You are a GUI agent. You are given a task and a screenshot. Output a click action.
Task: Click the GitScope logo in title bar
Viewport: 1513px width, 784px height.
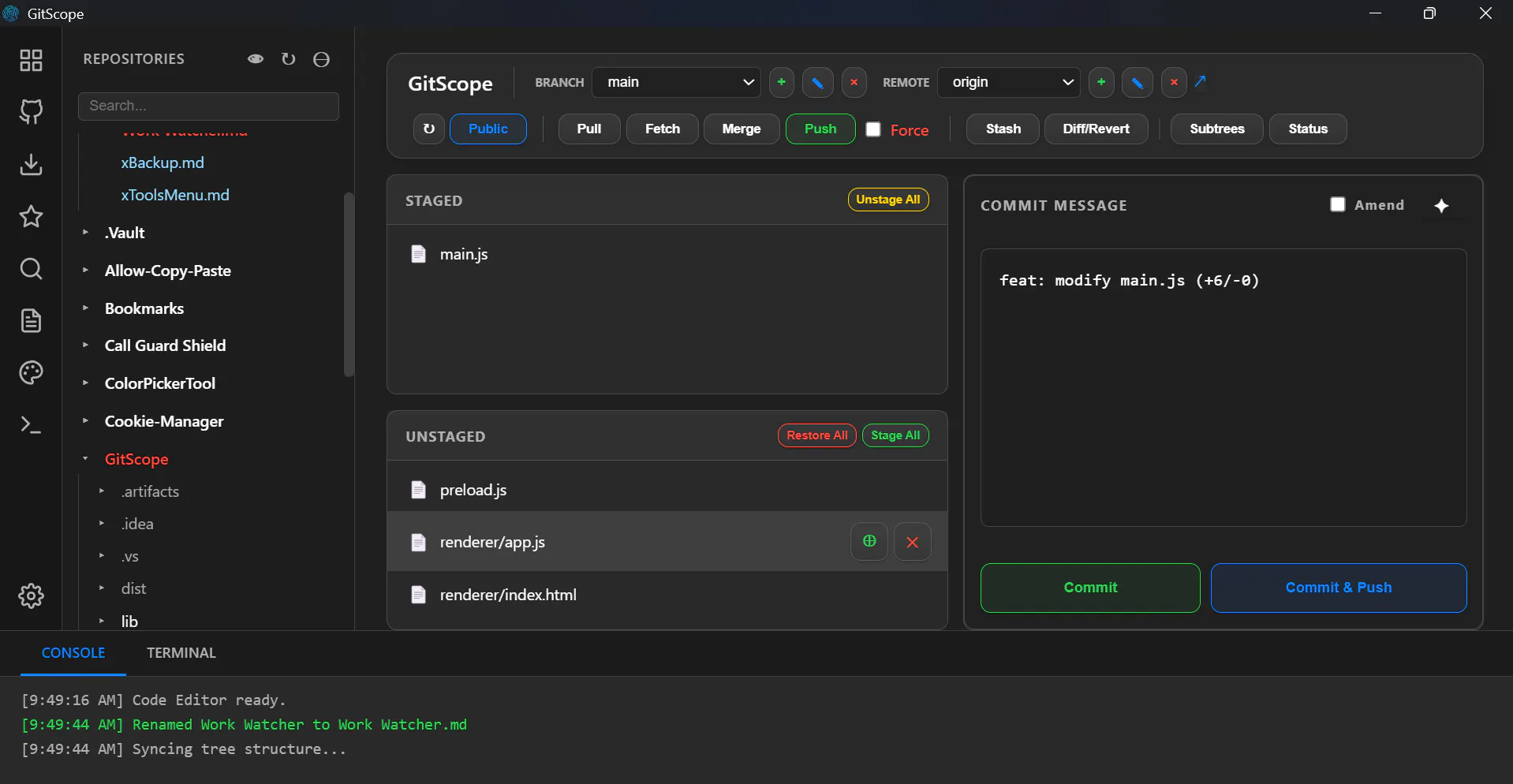(x=11, y=13)
